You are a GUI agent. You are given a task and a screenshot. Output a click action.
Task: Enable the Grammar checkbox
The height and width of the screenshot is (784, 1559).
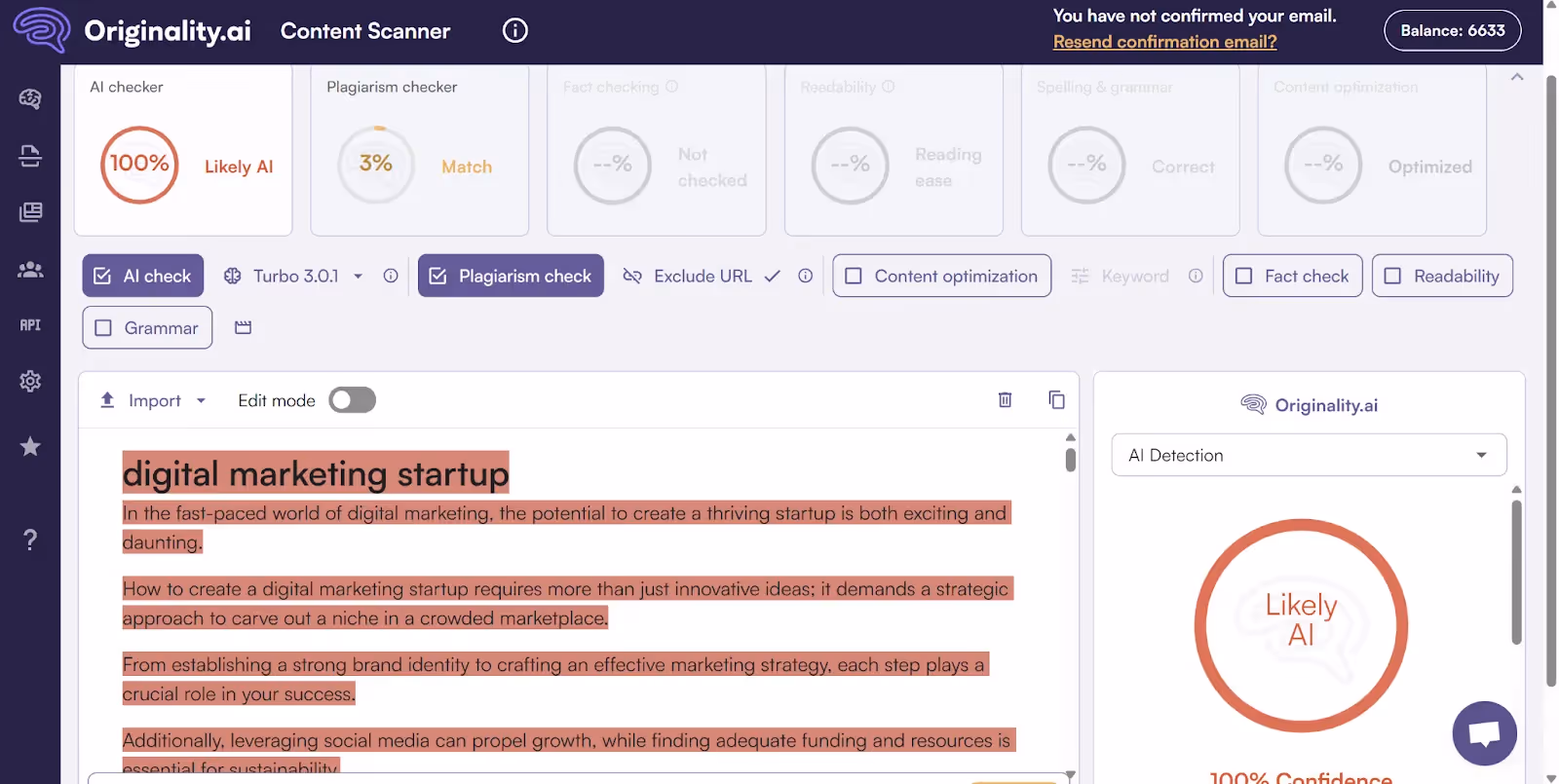click(x=147, y=328)
